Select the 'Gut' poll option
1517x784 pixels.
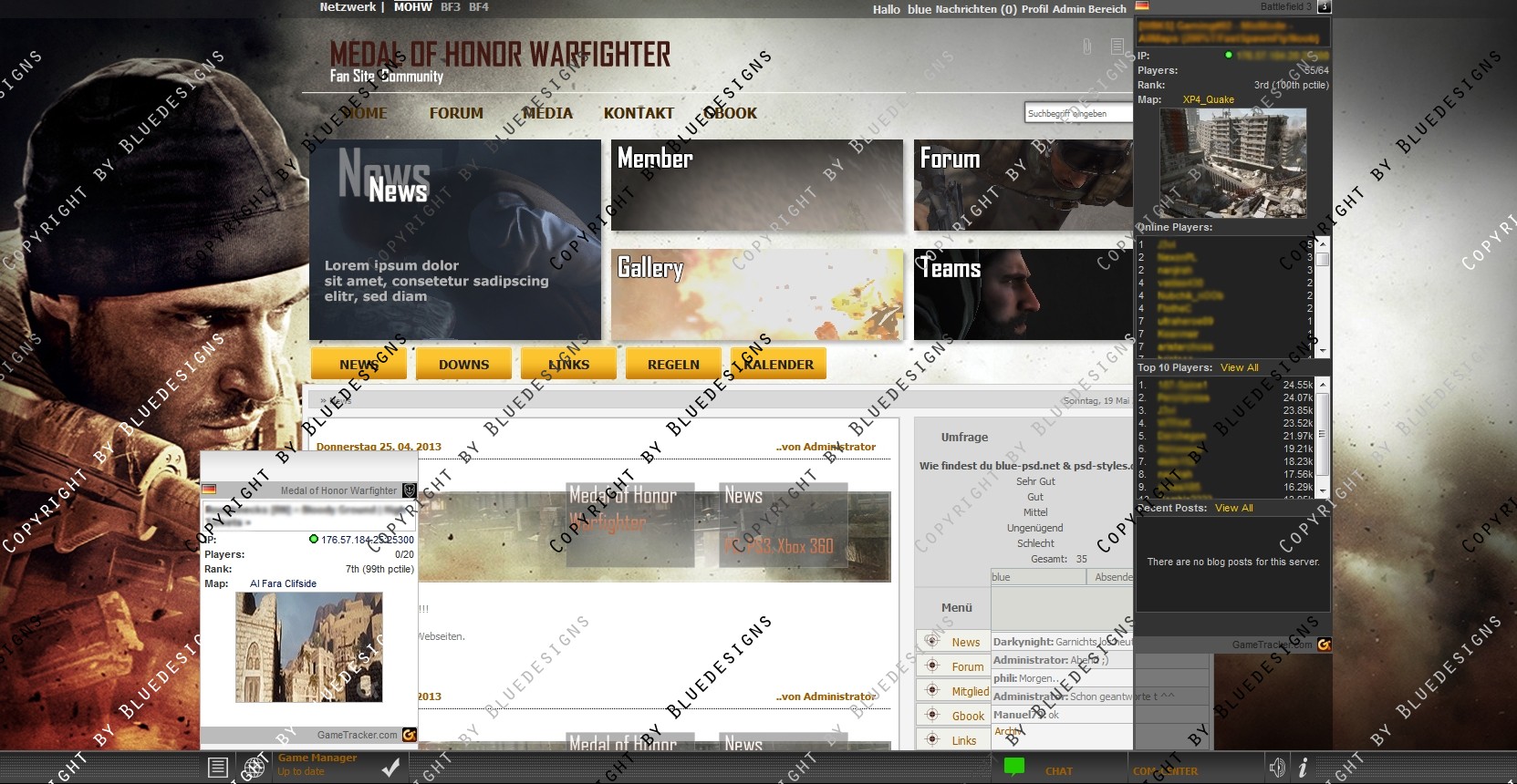pyautogui.click(x=1035, y=497)
